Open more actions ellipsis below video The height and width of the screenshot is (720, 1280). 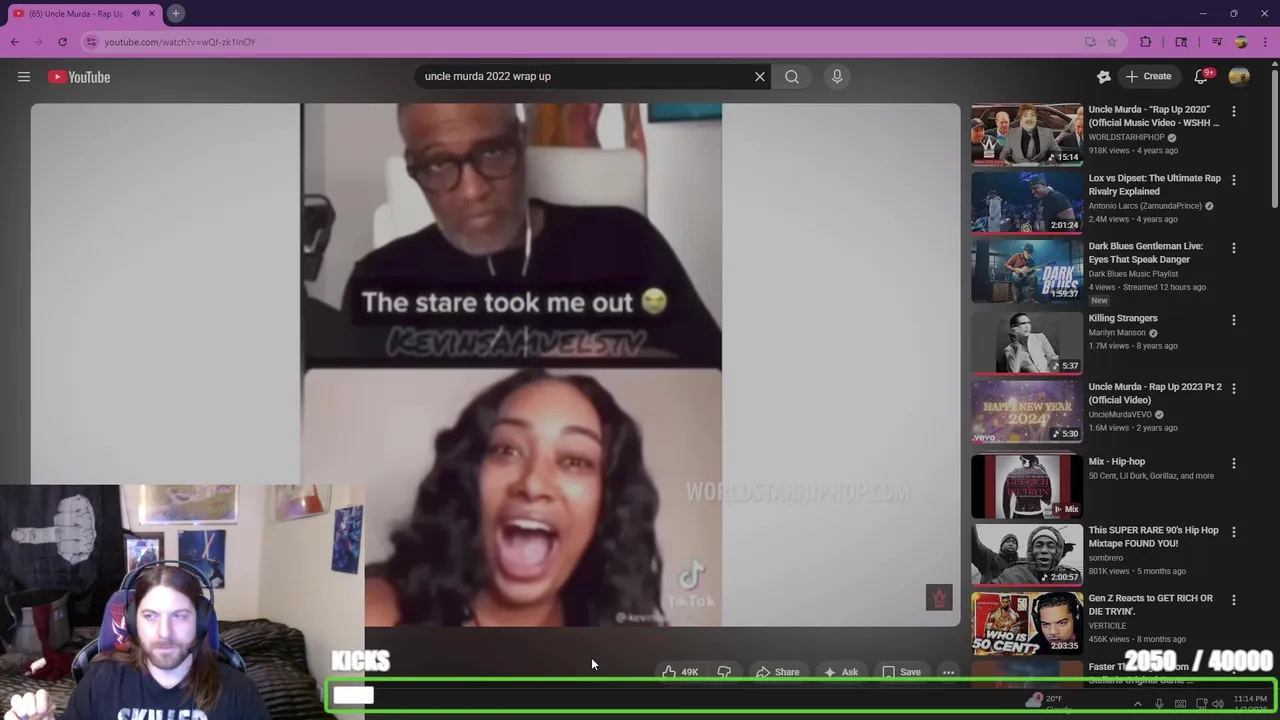[948, 672]
